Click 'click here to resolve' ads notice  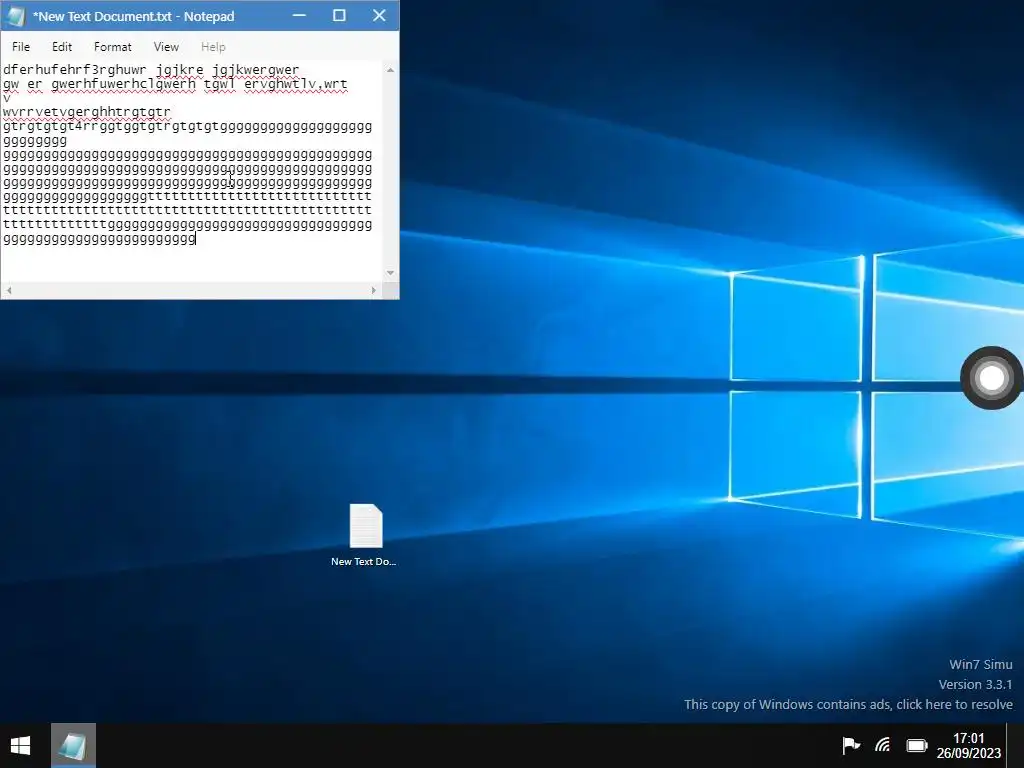(x=955, y=705)
